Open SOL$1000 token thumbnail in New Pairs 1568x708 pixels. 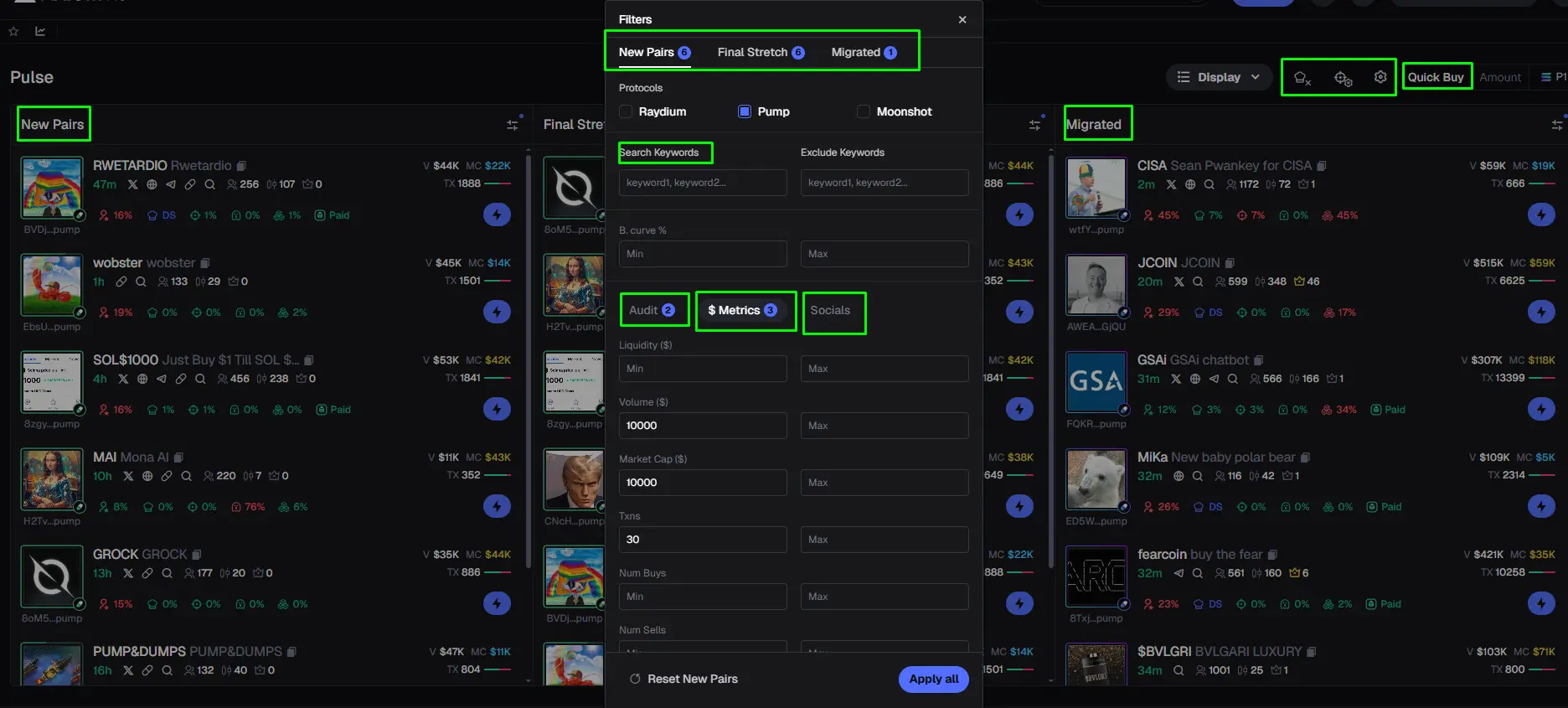point(52,382)
